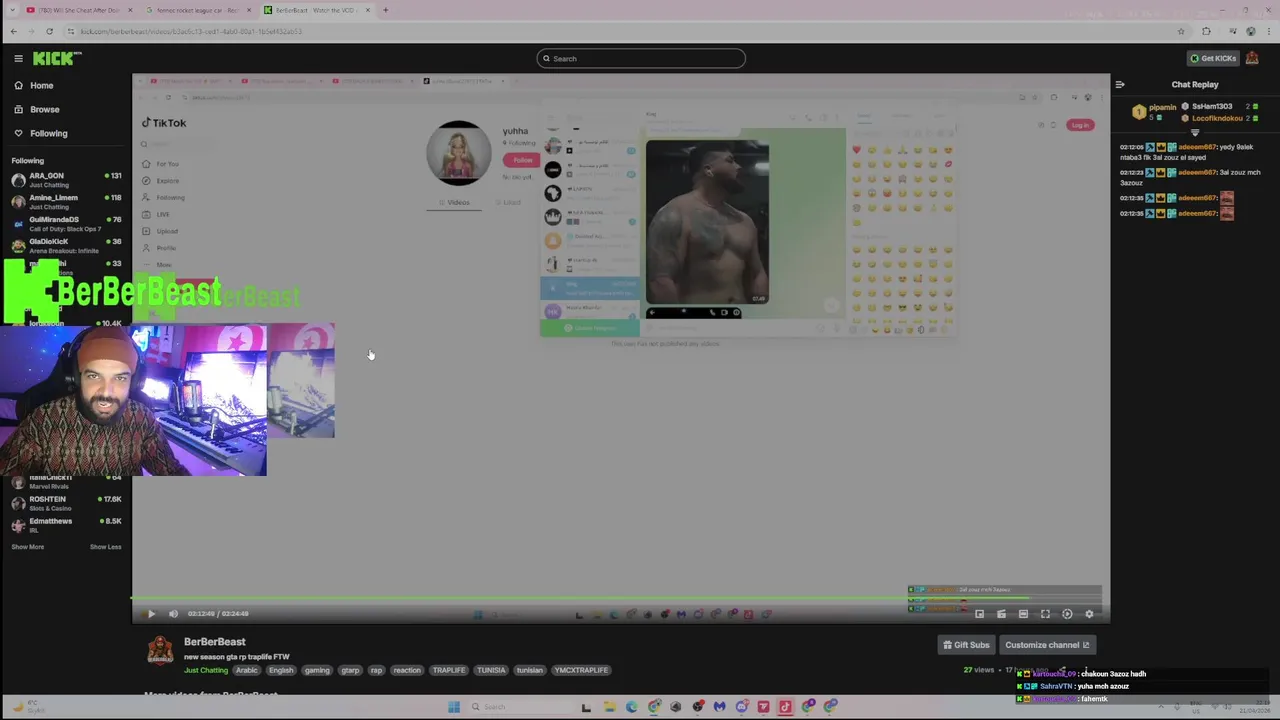Open File Explorer from taskbar
The image size is (1280, 720).
pos(609,707)
